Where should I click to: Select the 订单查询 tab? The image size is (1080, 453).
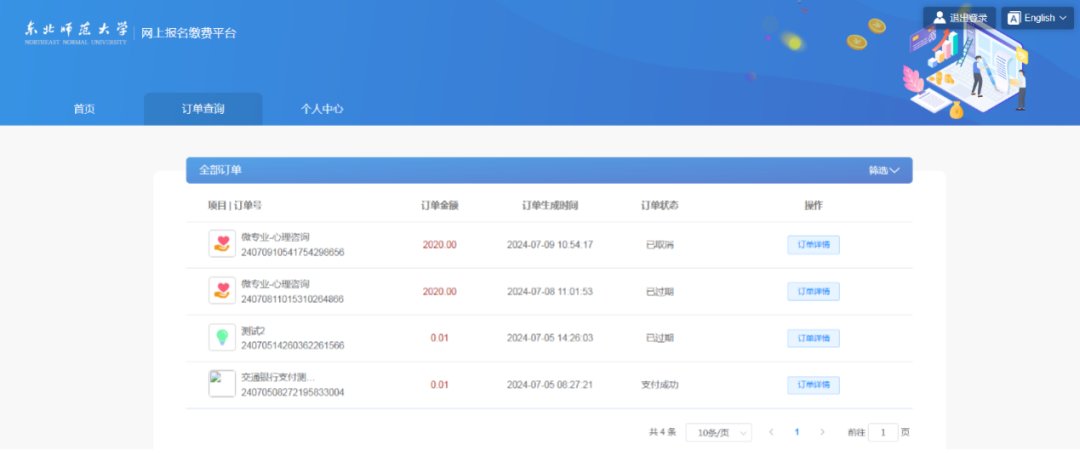[x=203, y=109]
